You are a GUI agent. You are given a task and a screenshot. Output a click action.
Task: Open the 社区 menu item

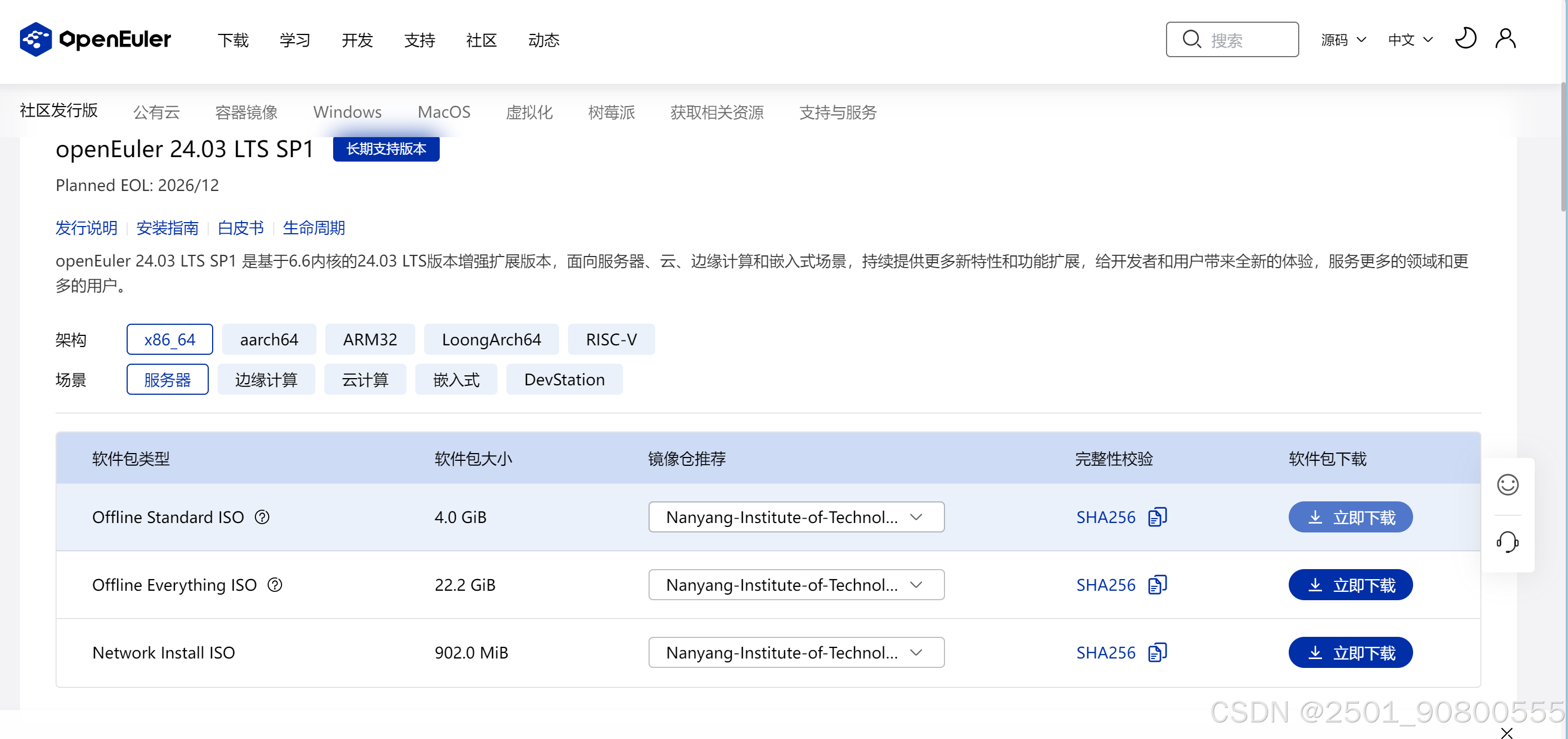tap(481, 39)
